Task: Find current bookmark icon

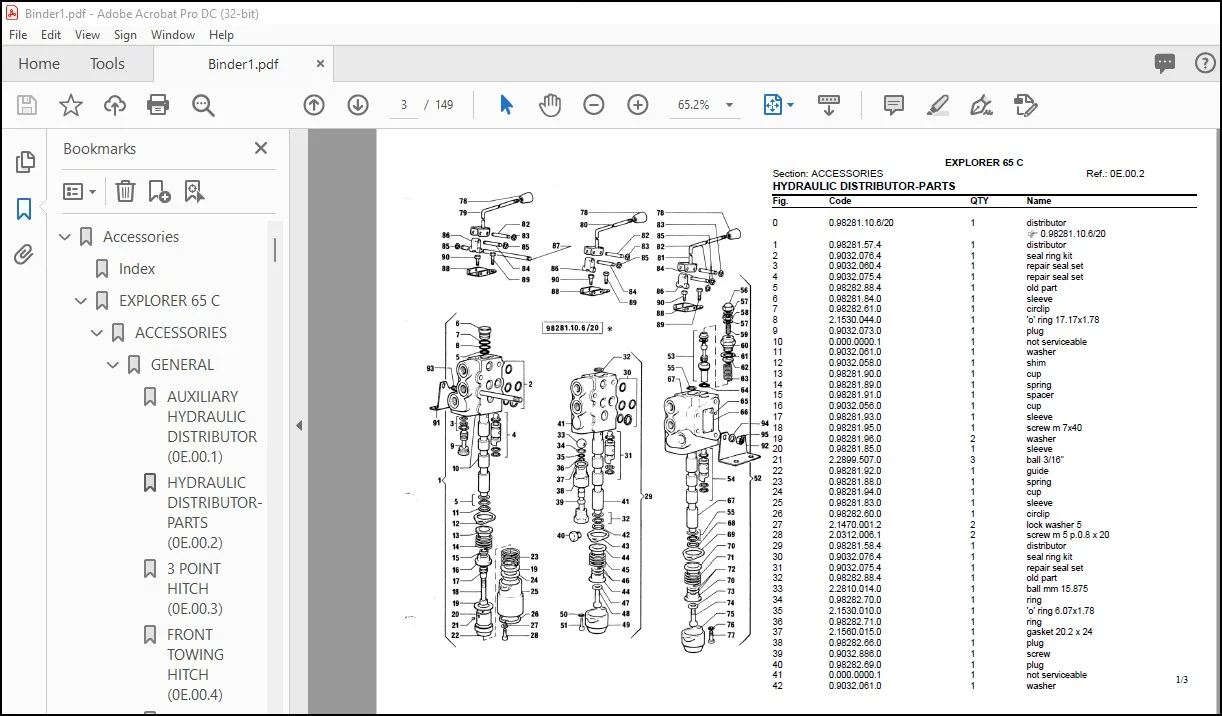Action: point(194,191)
